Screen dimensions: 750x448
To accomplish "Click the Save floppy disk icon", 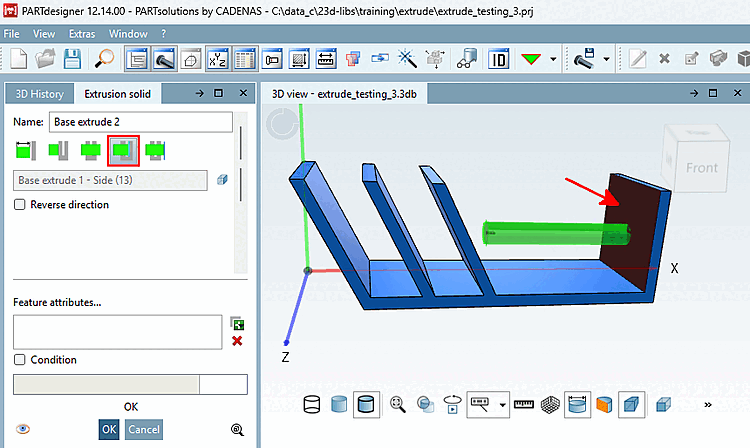I will (x=72, y=59).
